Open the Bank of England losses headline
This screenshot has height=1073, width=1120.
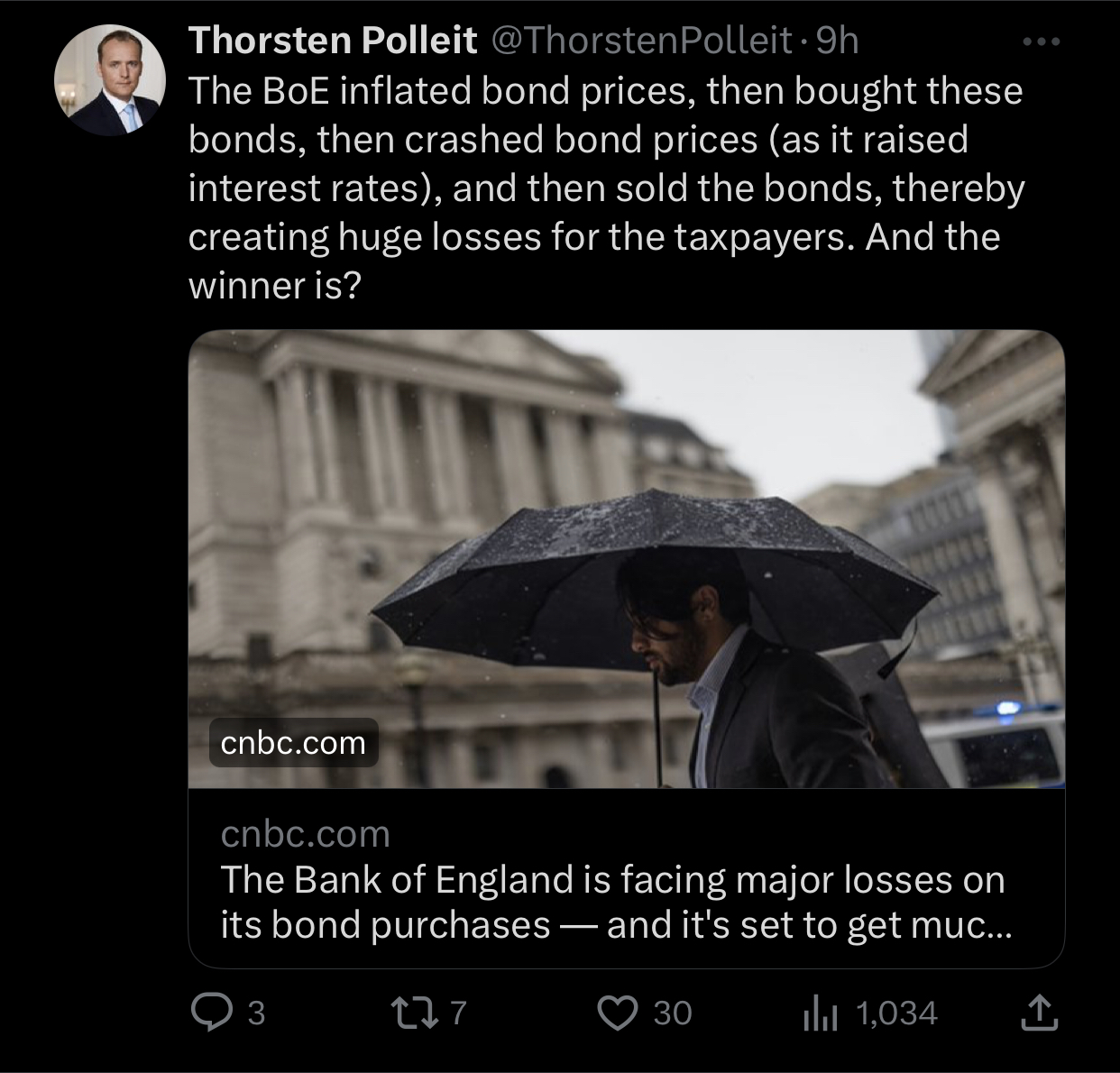click(613, 902)
